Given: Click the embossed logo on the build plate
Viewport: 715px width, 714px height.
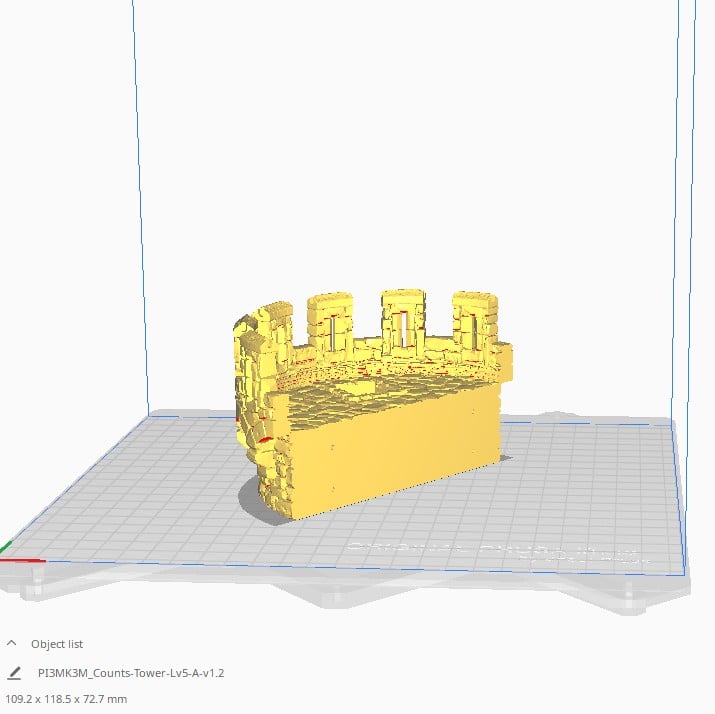Looking at the screenshot, I should click(490, 550).
